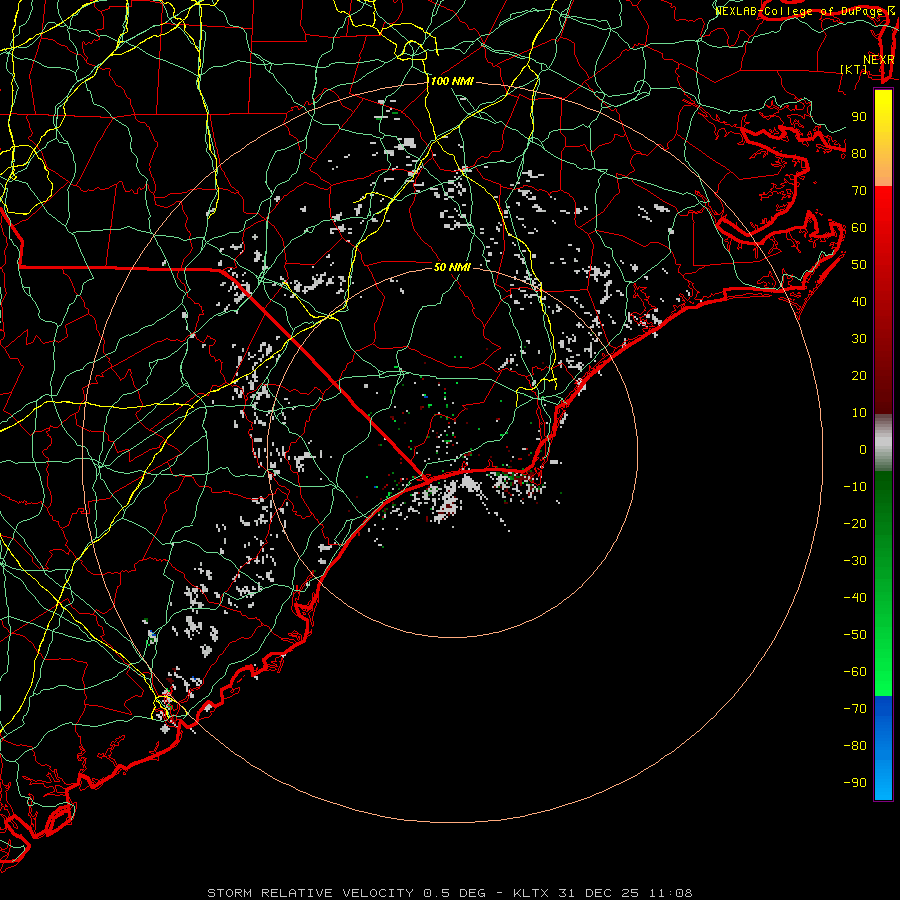Click the NEXR label near the top right
Screen dimensions: 900x900
click(x=878, y=60)
